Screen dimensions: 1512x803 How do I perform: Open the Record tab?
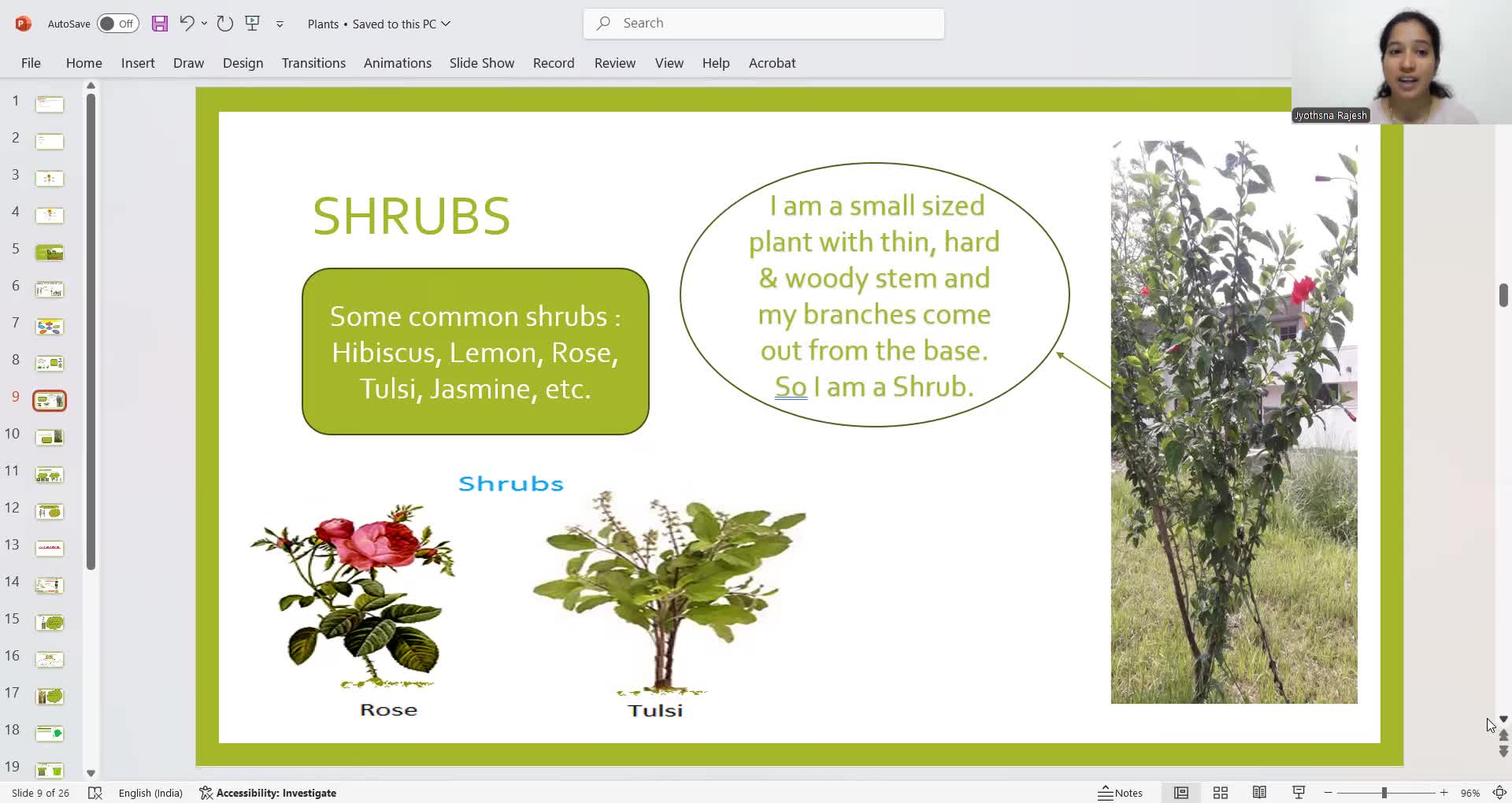554,63
